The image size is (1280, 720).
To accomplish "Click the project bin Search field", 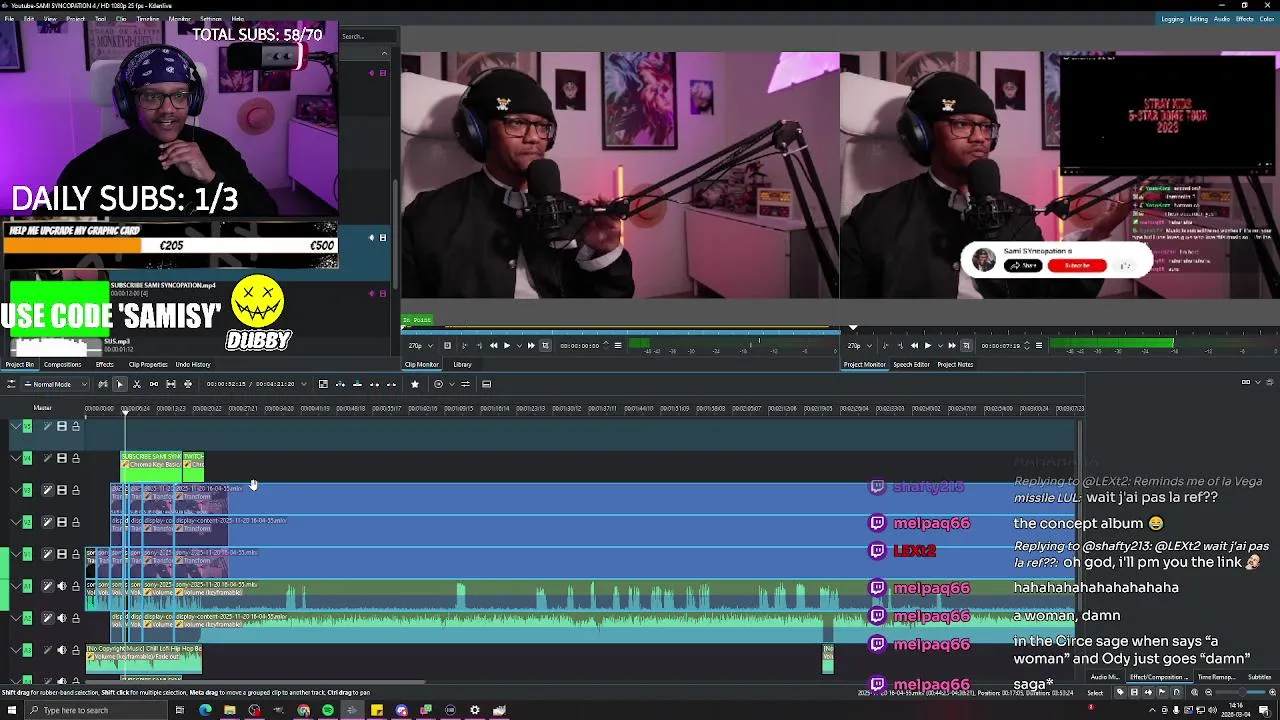I will tap(368, 37).
